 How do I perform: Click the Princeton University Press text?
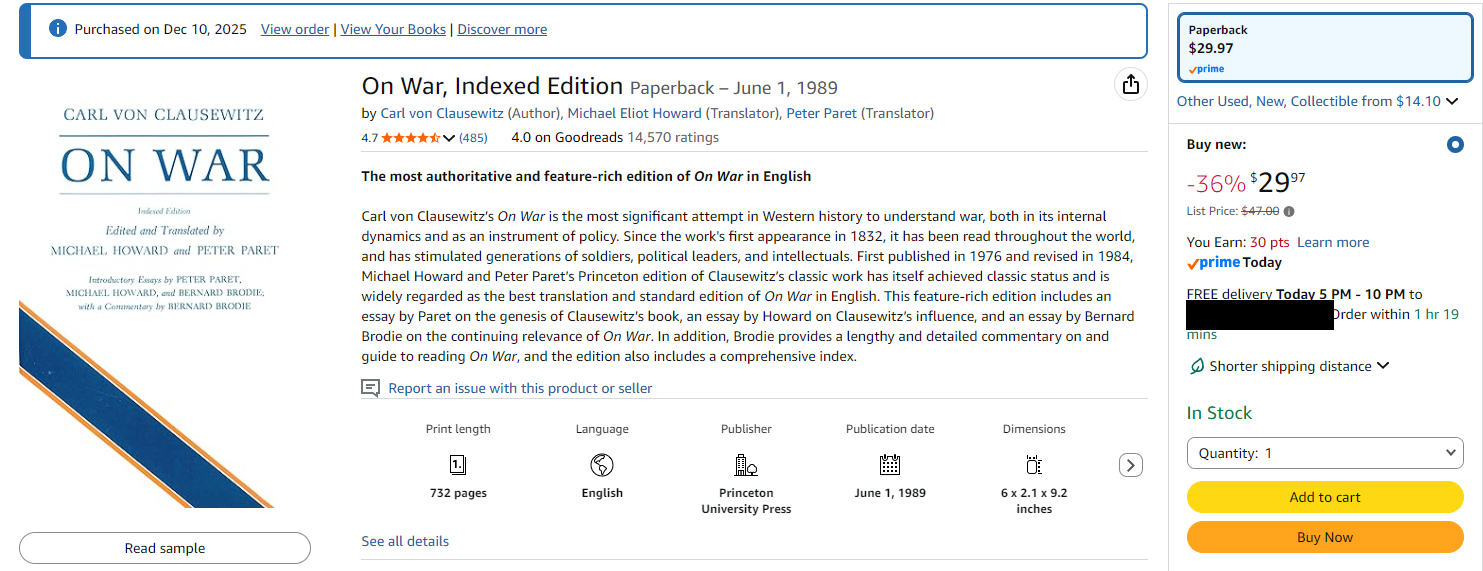pos(746,501)
